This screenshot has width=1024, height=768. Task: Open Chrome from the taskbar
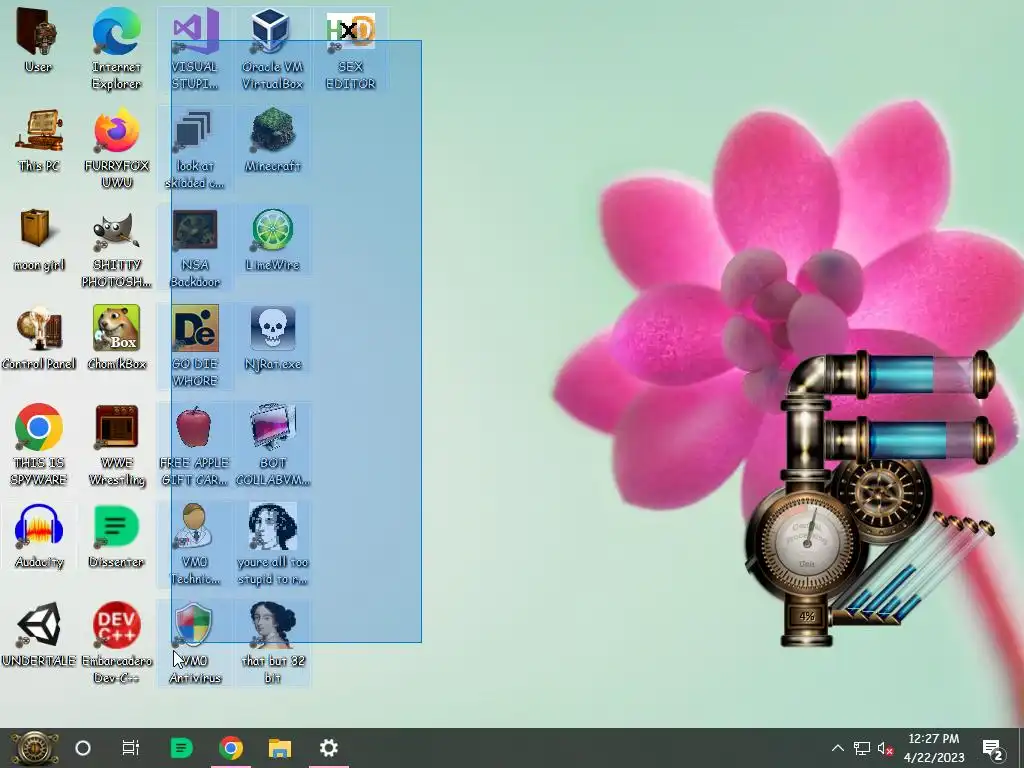coord(231,748)
